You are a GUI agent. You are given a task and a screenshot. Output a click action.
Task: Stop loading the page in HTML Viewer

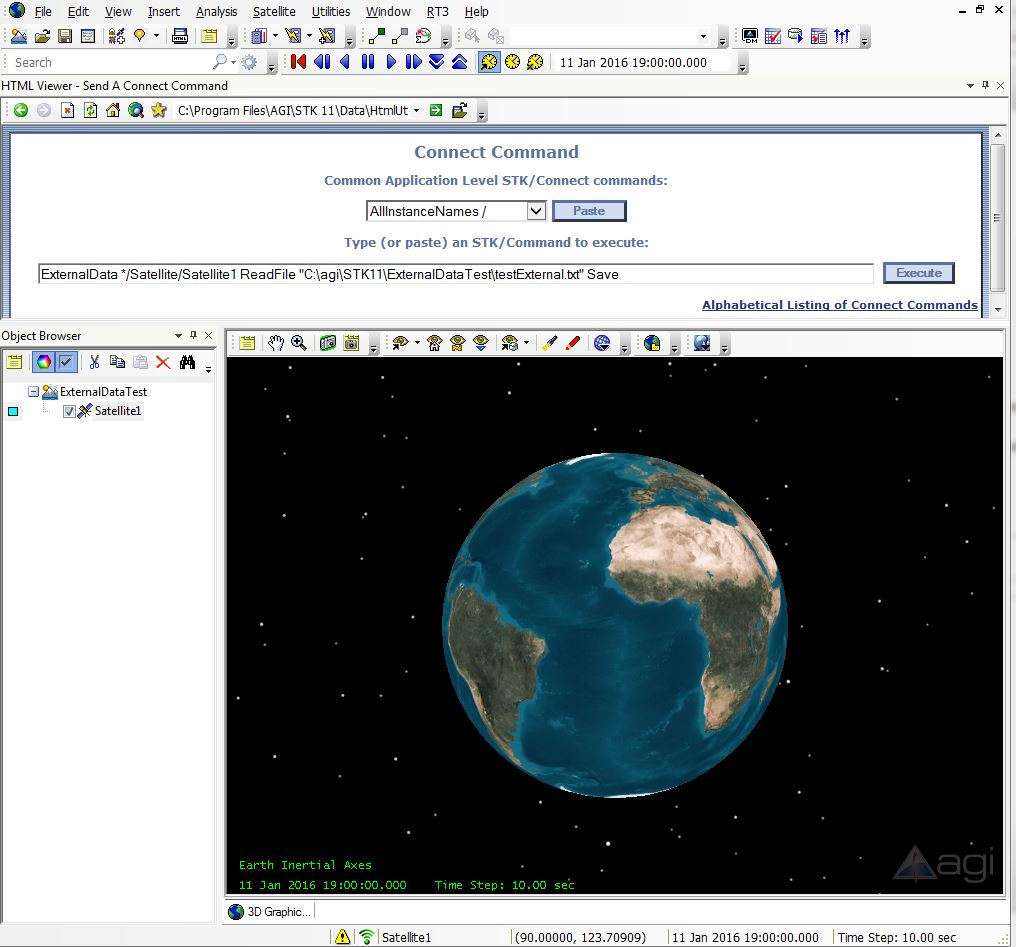pyautogui.click(x=67, y=110)
